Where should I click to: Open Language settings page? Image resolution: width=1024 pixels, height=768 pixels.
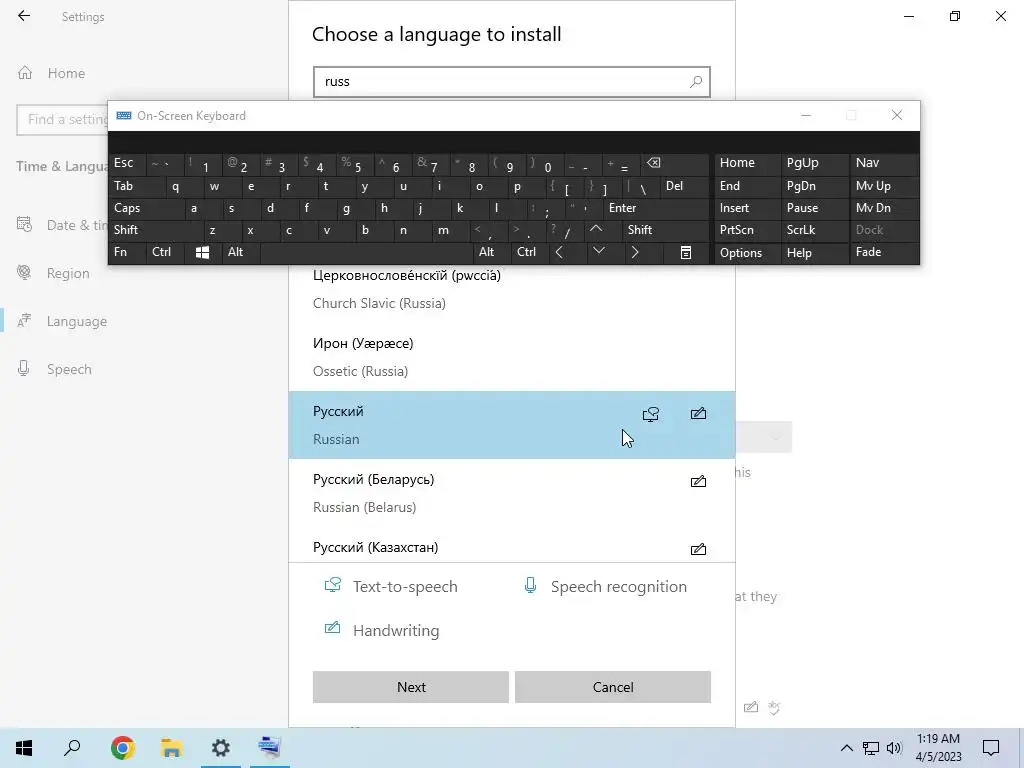(x=62, y=321)
